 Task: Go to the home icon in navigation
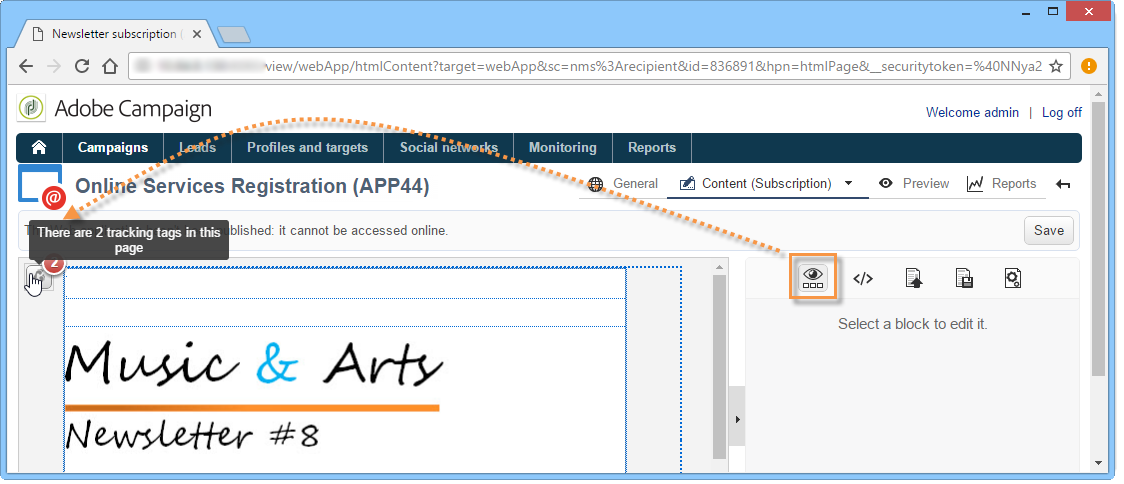pos(39,148)
